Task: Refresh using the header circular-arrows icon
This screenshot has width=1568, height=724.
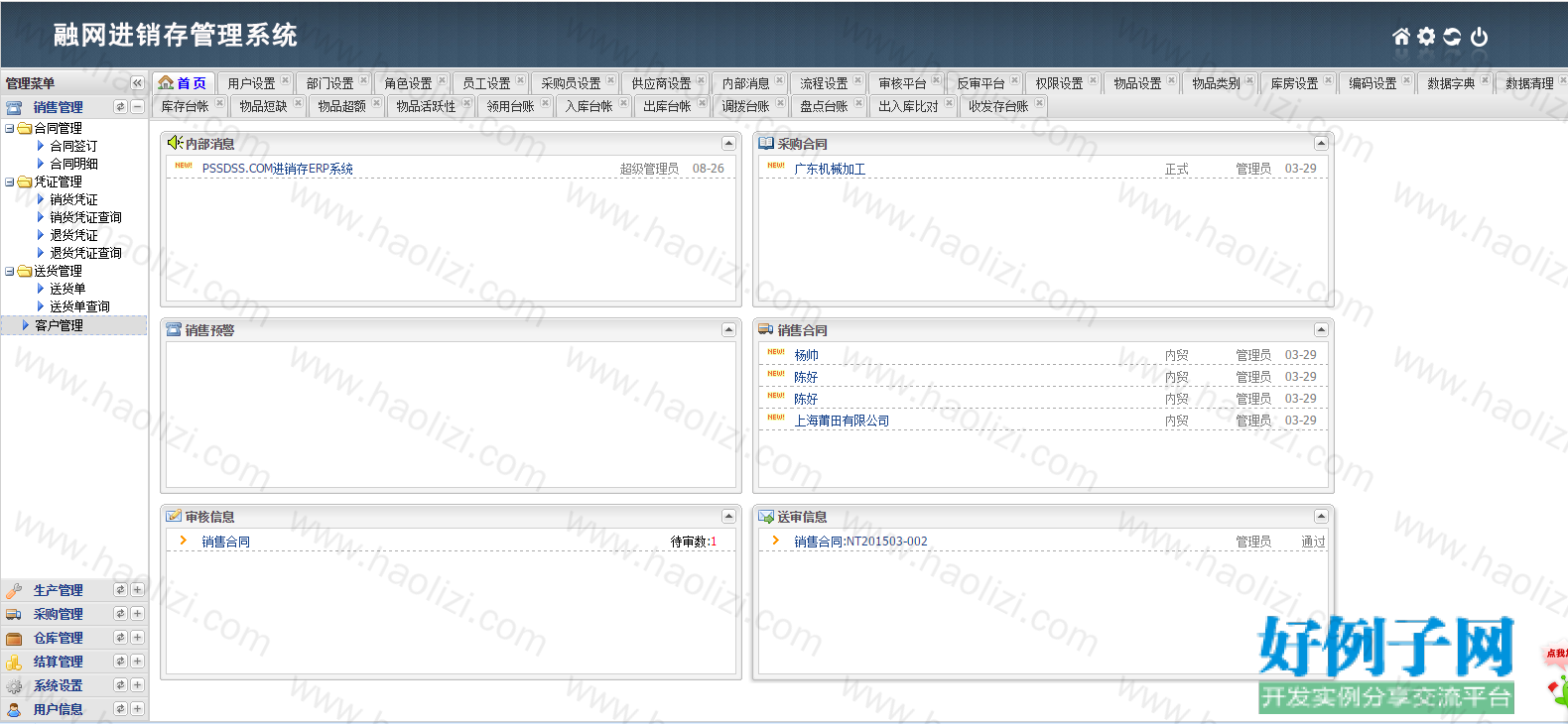Action: click(x=1452, y=37)
